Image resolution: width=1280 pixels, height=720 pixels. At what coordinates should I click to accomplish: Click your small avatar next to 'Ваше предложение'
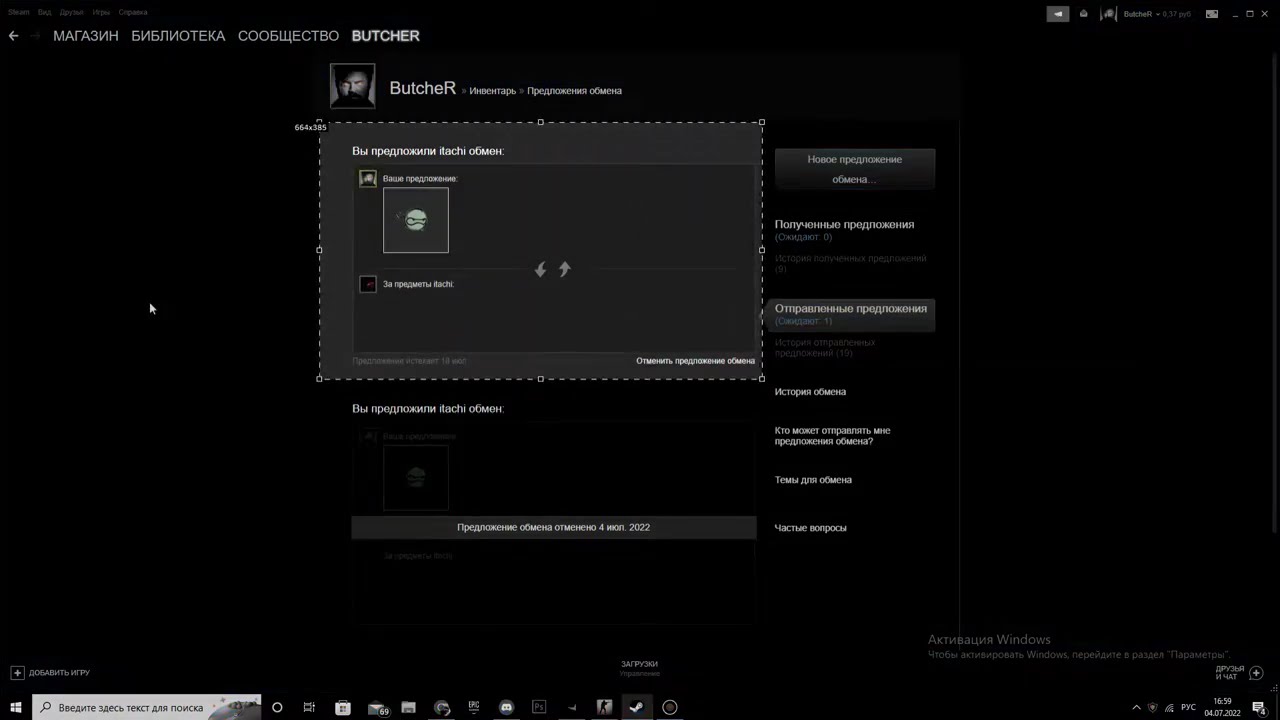click(x=368, y=178)
